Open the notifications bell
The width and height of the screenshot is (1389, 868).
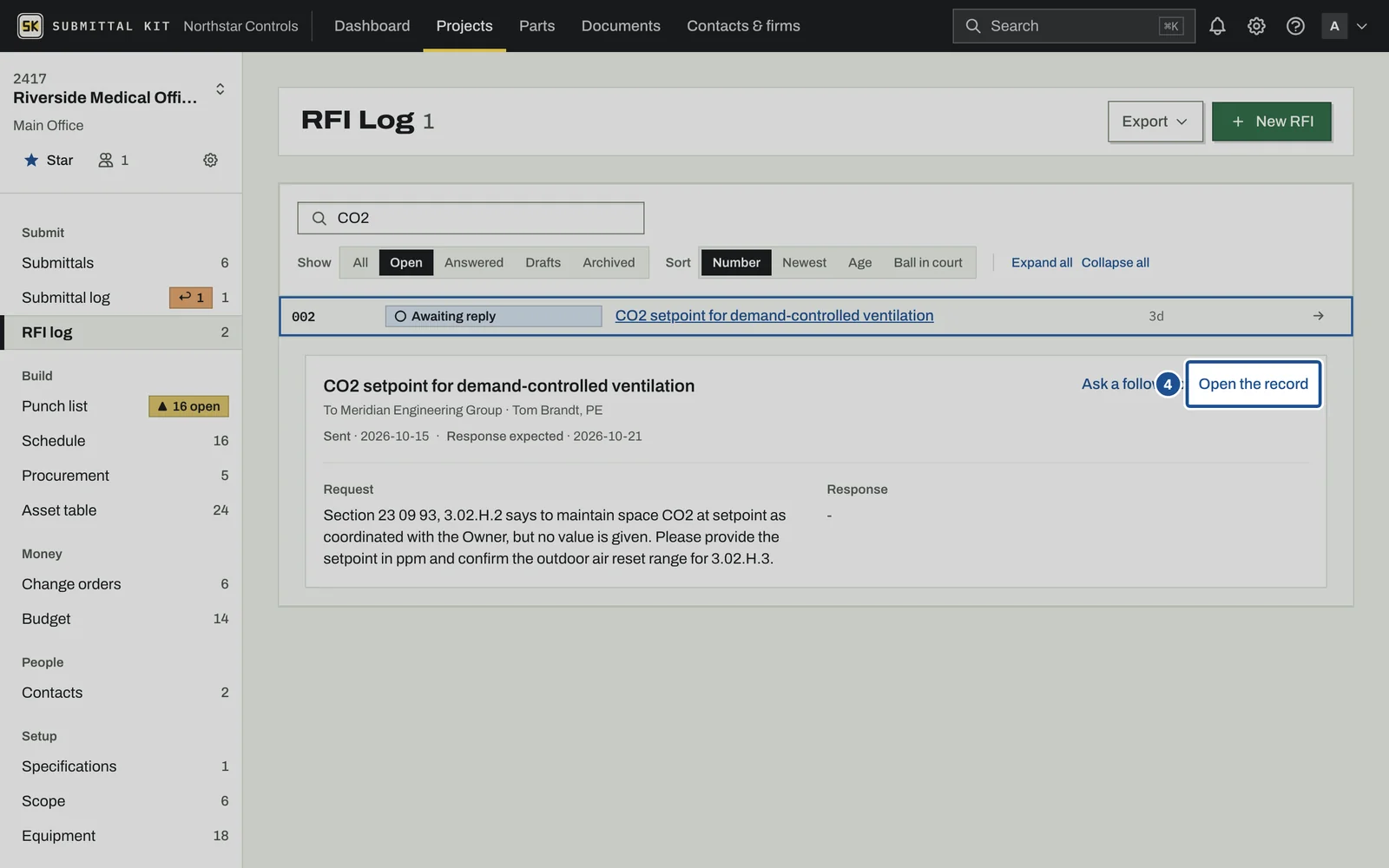(x=1217, y=26)
